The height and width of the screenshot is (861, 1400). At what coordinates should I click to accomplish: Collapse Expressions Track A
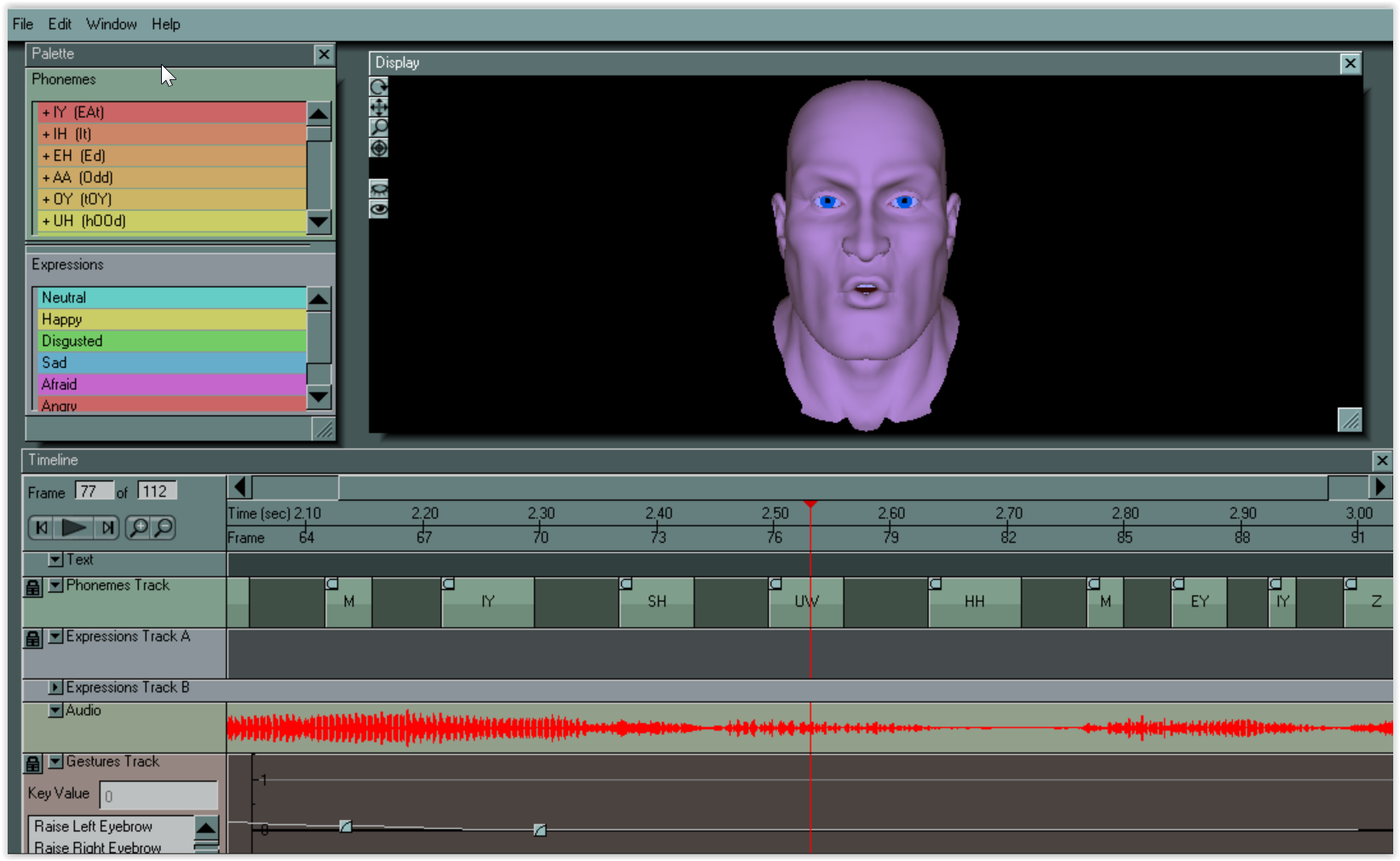pos(55,636)
